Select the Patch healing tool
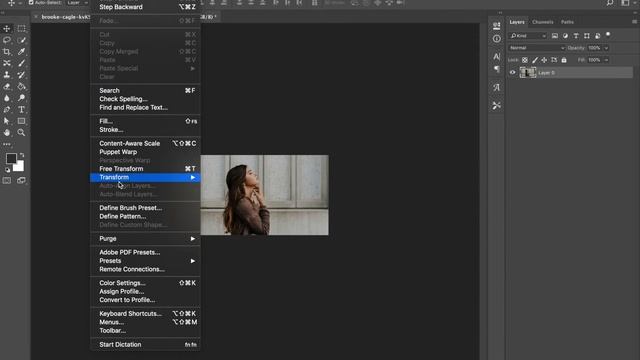The image size is (640, 360). (x=7, y=63)
